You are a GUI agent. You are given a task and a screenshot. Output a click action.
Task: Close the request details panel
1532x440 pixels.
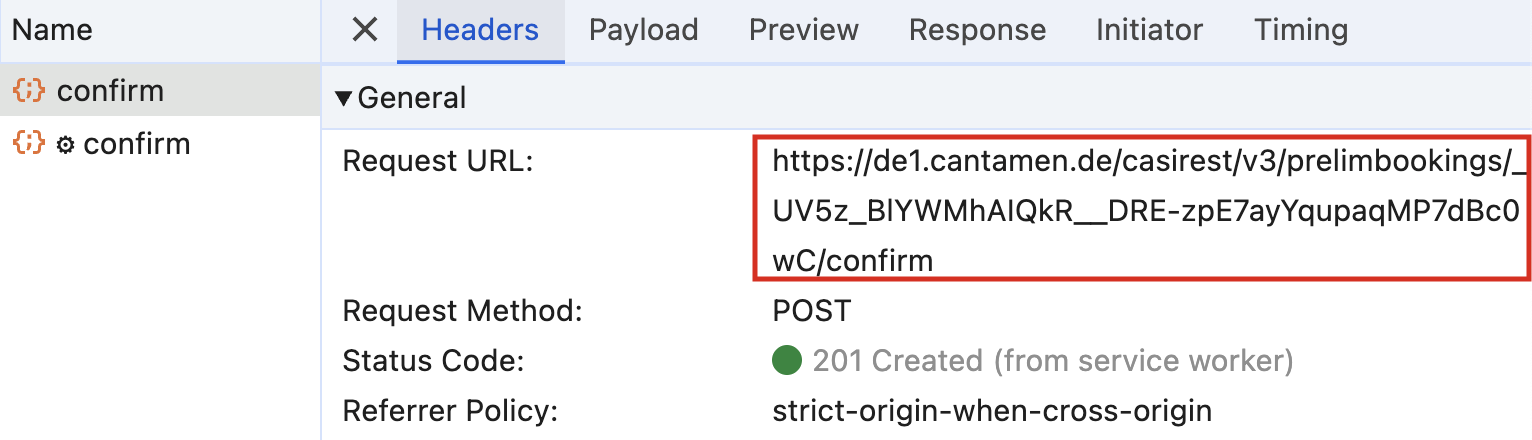click(x=365, y=30)
